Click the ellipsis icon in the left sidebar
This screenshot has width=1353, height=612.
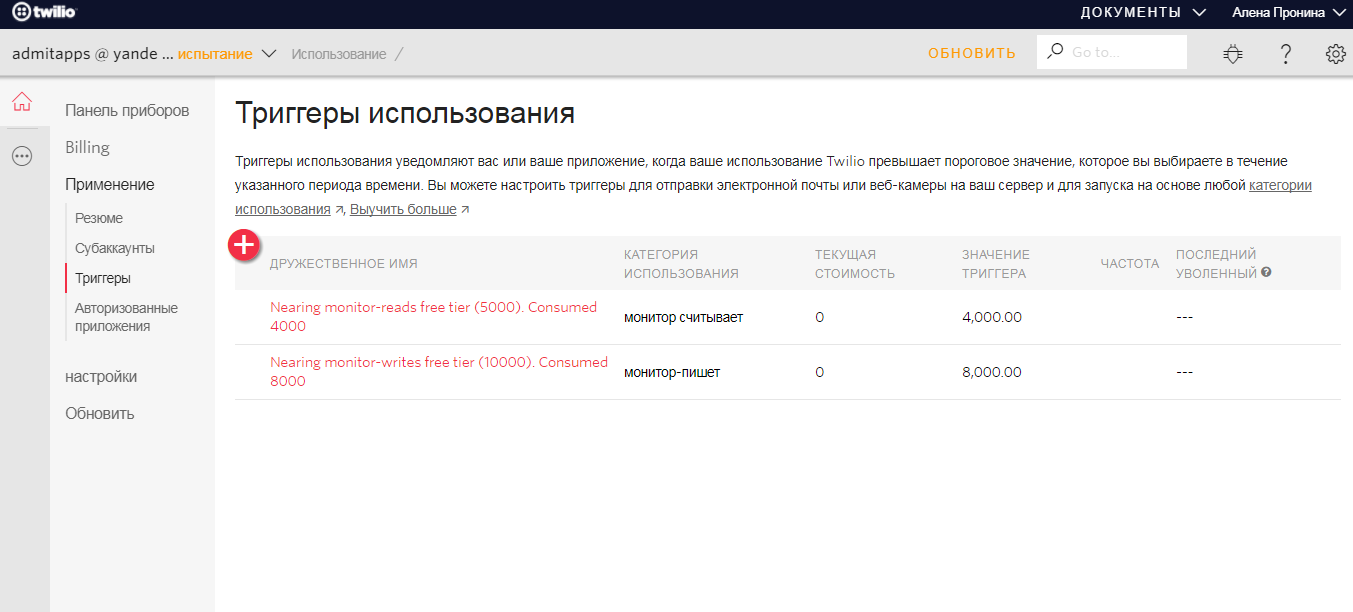[x=20, y=155]
